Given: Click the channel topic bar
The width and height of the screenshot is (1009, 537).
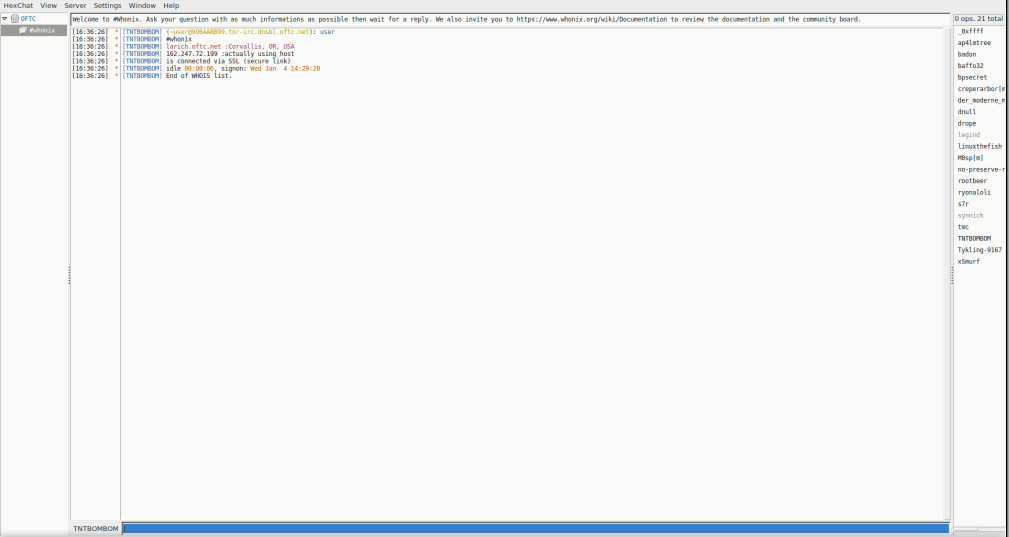Looking at the screenshot, I should [x=510, y=19].
